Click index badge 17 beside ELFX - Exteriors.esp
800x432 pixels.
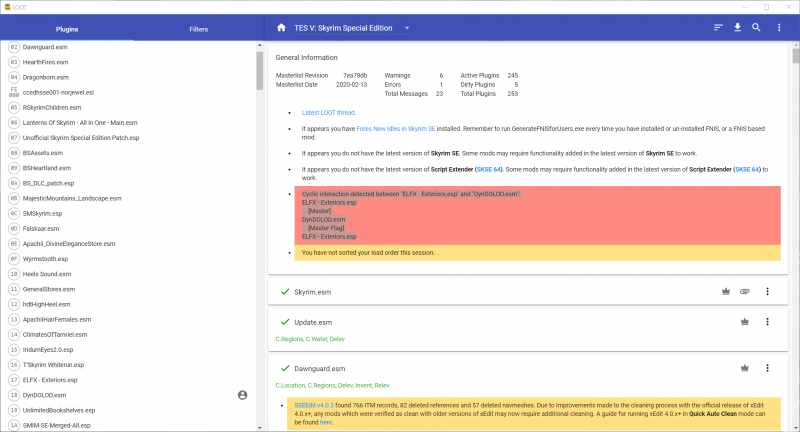coord(14,380)
